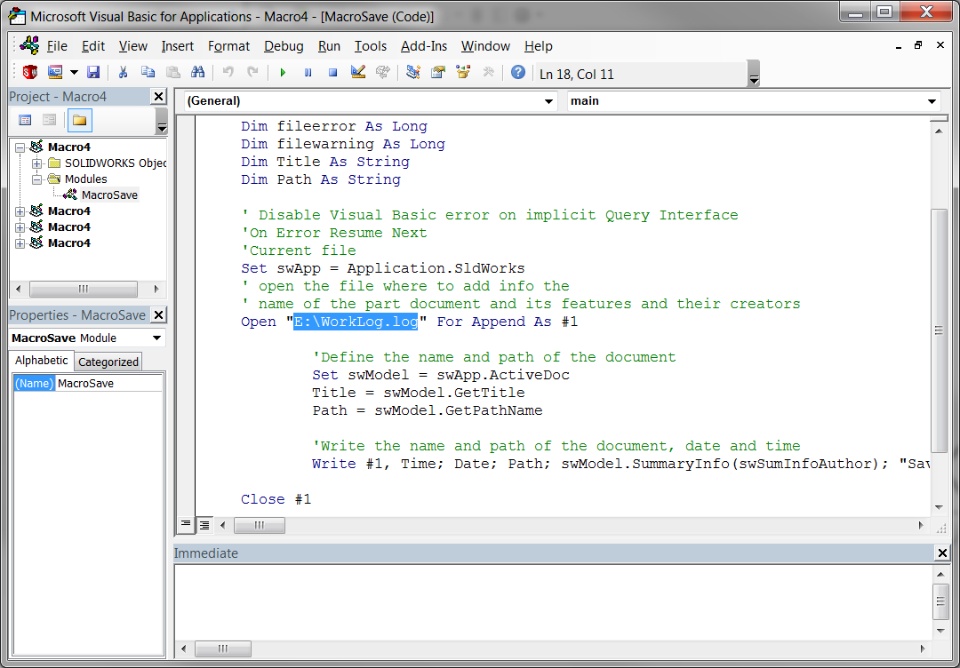Open the Insert object dropdown arrow
The height and width of the screenshot is (668, 960).
74,72
